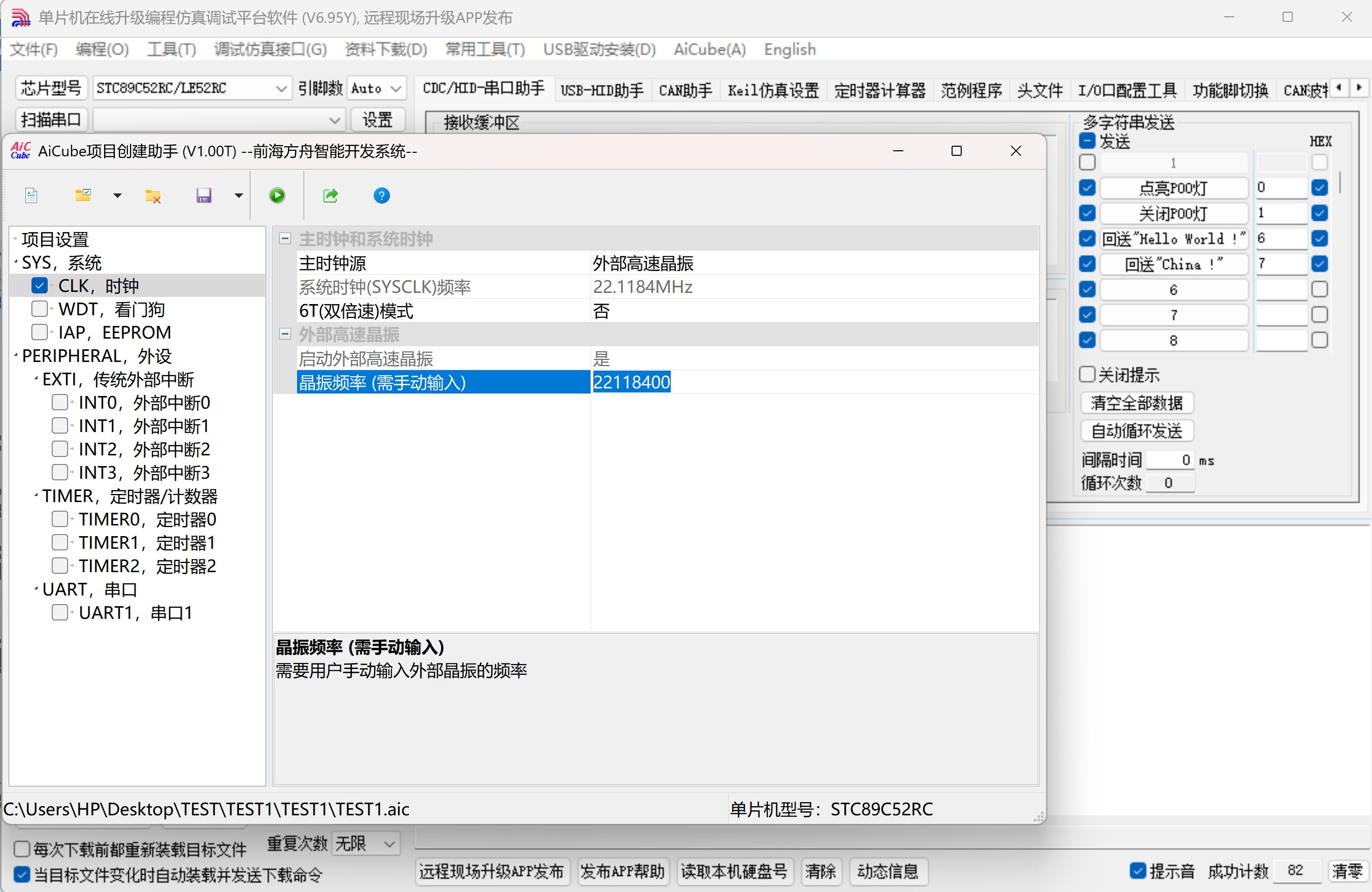Open the serial port selection combo box
The image size is (1372, 892).
(219, 120)
